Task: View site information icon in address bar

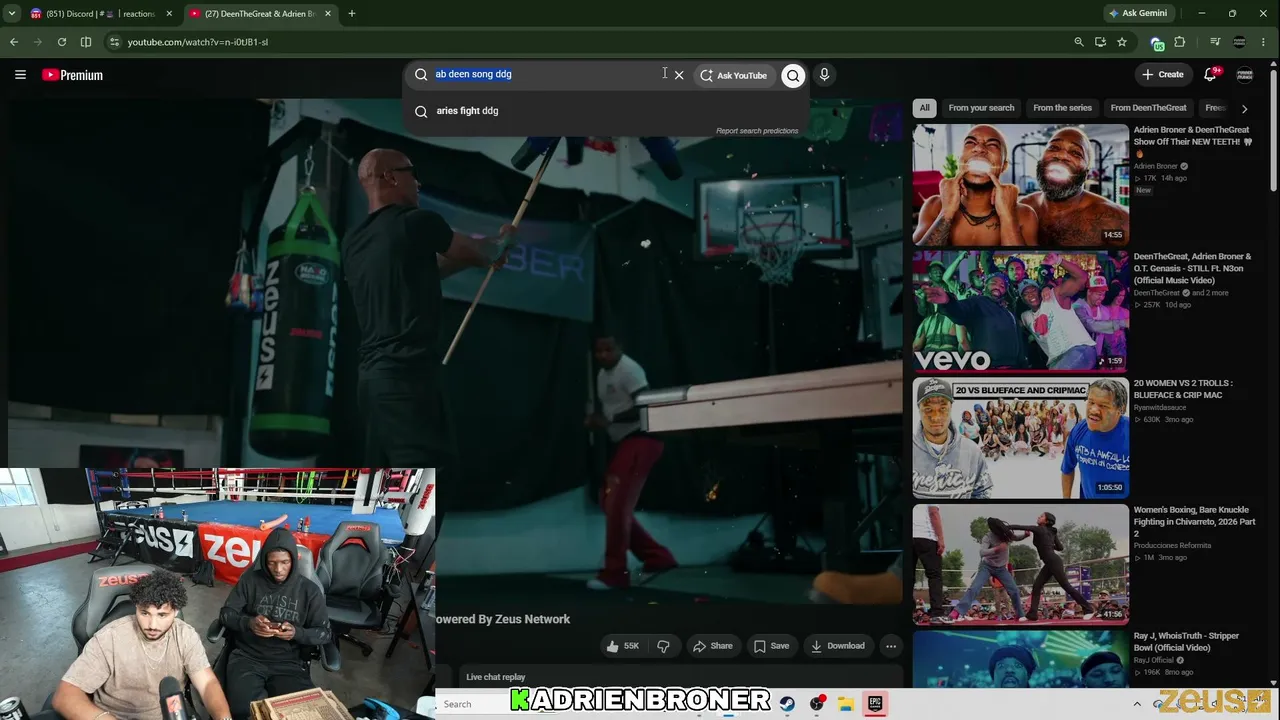Action: [114, 42]
